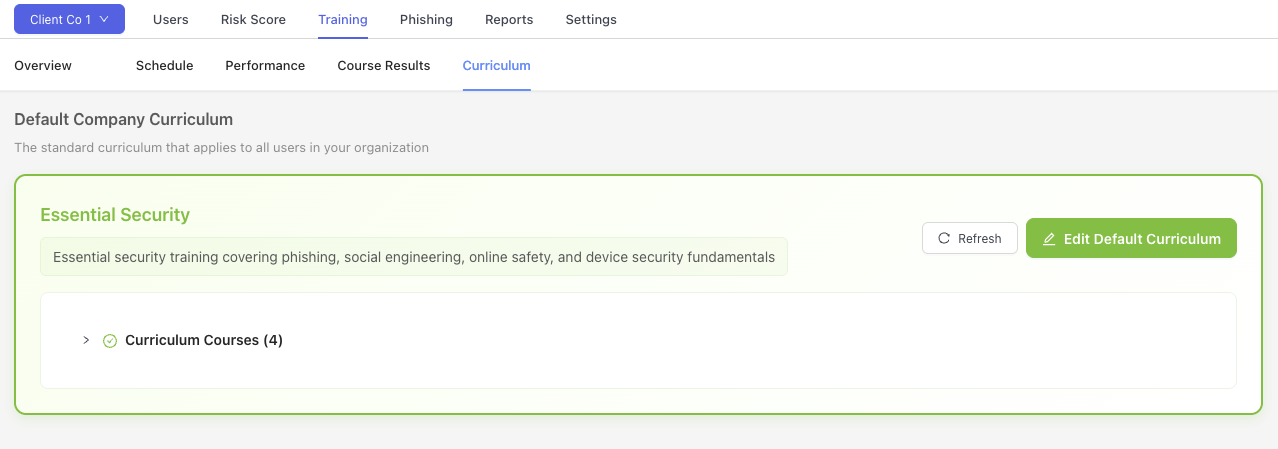Image resolution: width=1278 pixels, height=449 pixels.
Task: Switch to the Overview tab
Action: point(43,65)
